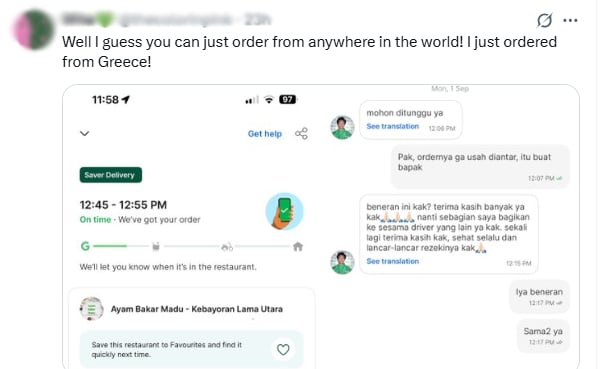Tap the heart to favourite the restaurant
Screen dimensions: 611x369
click(283, 350)
